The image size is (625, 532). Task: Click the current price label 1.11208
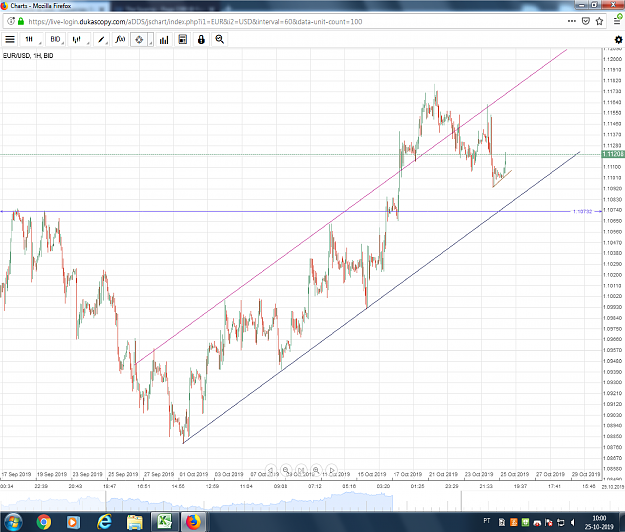(613, 154)
